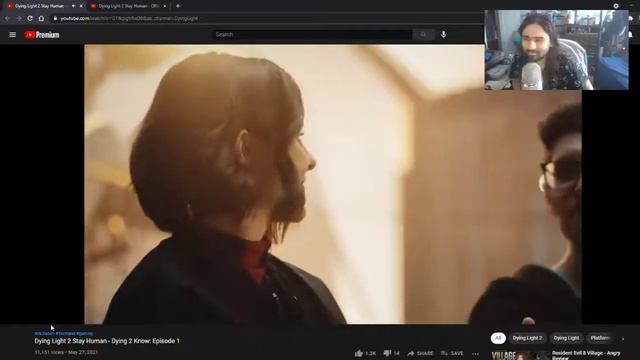This screenshot has height=360, width=640.
Task: Click the YouTube search magnifier button
Action: click(423, 35)
